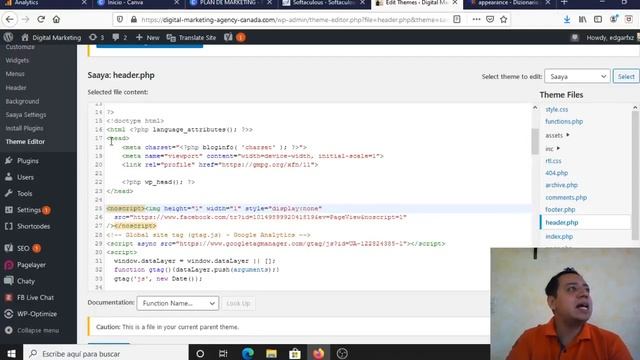This screenshot has height=360, width=640.
Task: Open Header appearance option
Action: click(x=16, y=87)
